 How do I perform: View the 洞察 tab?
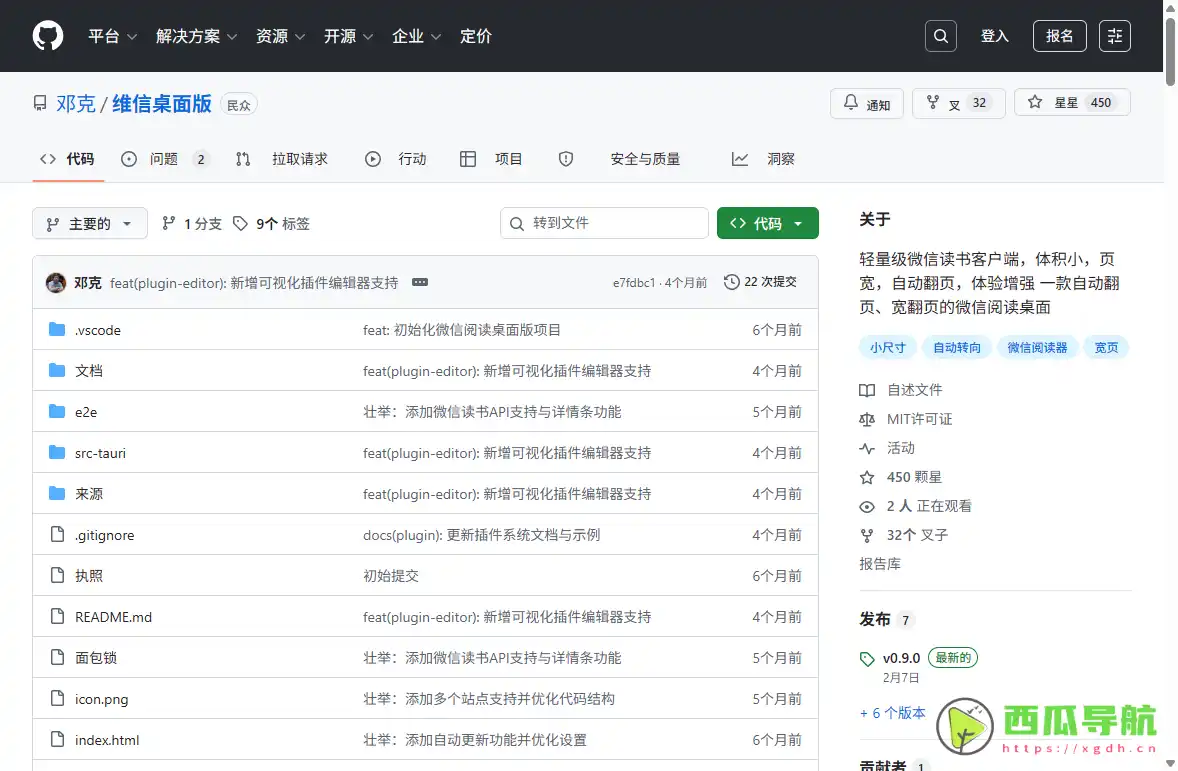(x=763, y=159)
